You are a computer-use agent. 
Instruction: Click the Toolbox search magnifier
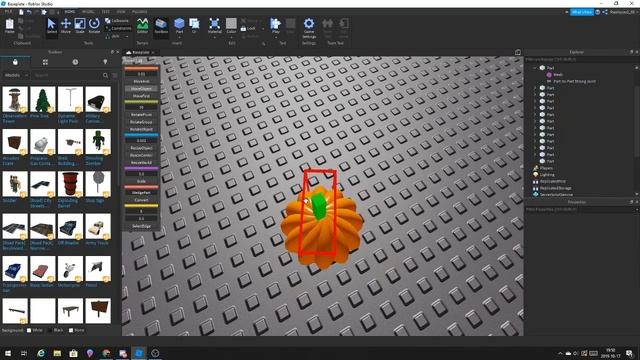coord(106,75)
